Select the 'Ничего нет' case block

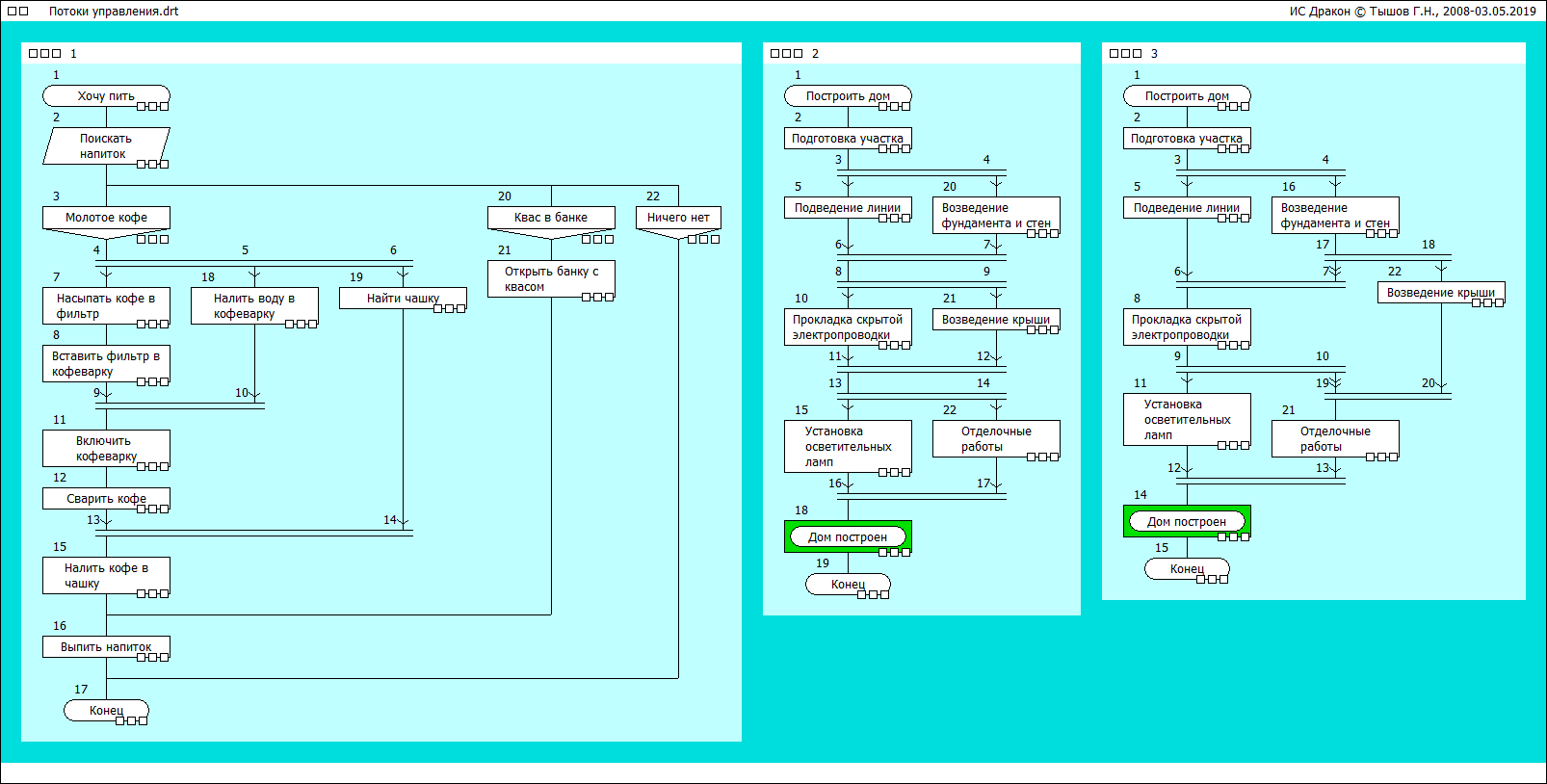[x=678, y=218]
